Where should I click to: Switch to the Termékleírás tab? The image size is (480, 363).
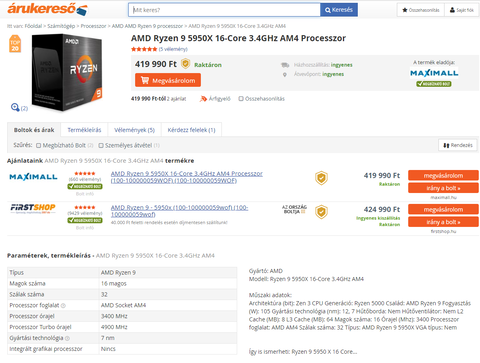click(x=84, y=130)
